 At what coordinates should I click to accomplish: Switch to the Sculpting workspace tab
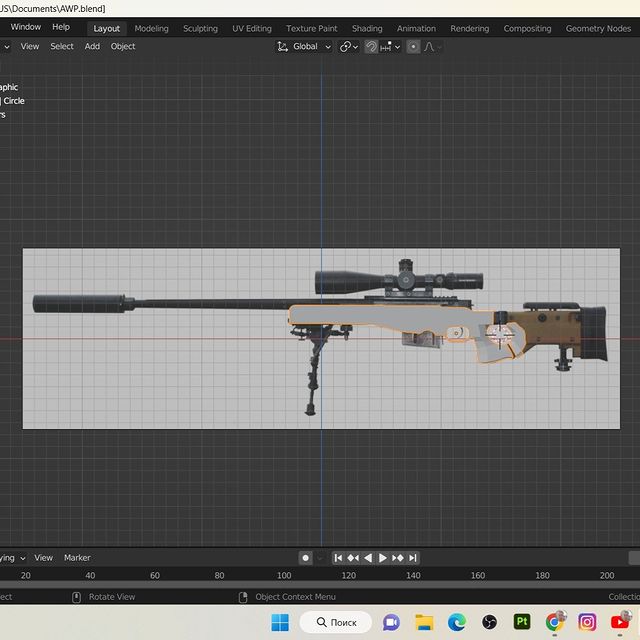pyautogui.click(x=200, y=29)
